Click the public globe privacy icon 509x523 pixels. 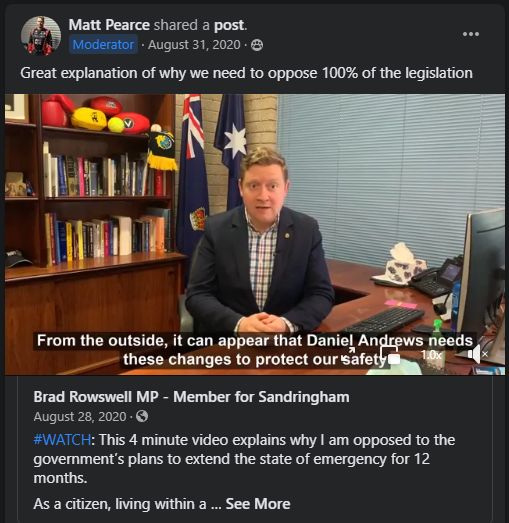[142, 416]
